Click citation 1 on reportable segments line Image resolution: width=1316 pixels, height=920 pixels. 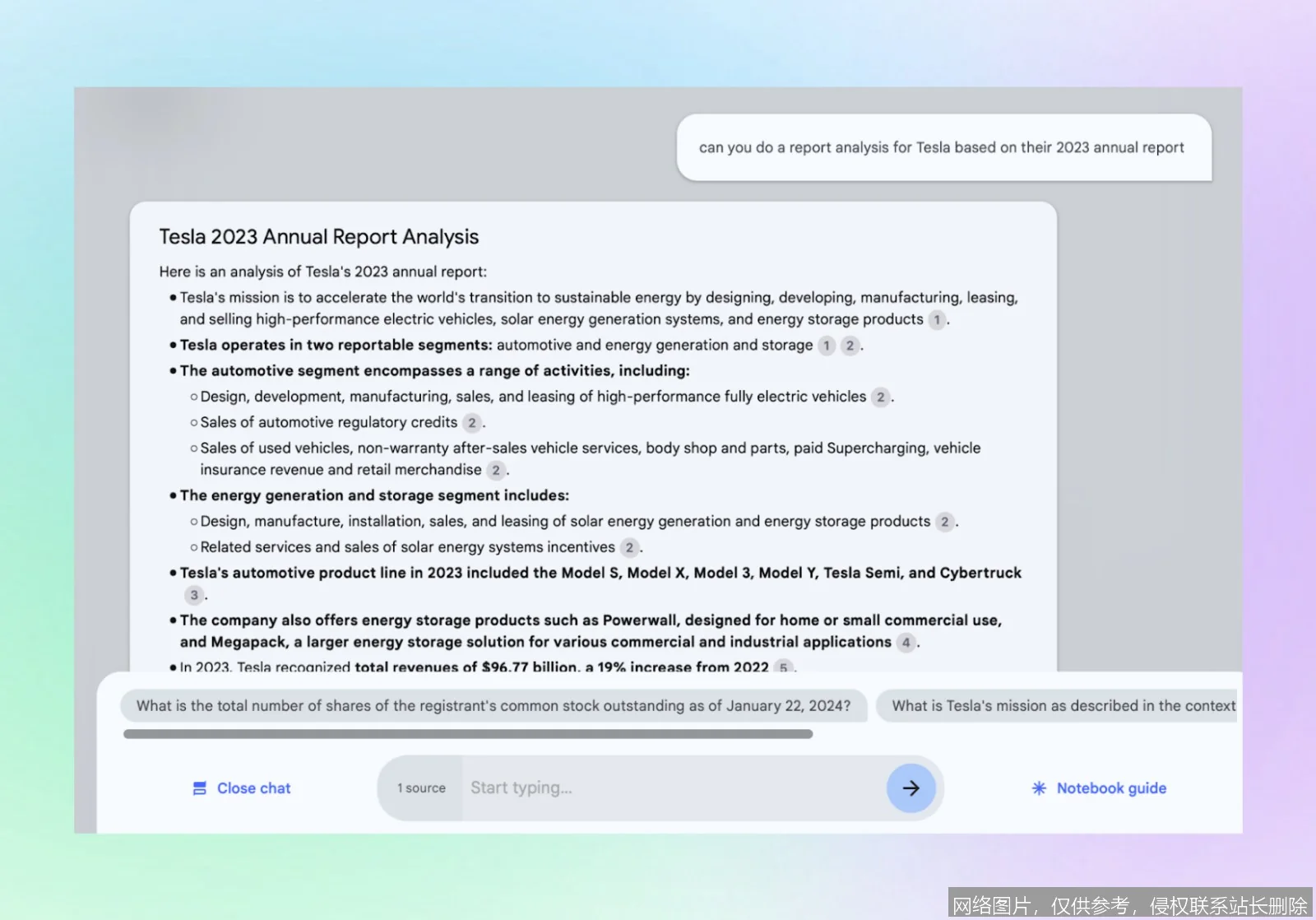pyautogui.click(x=826, y=346)
